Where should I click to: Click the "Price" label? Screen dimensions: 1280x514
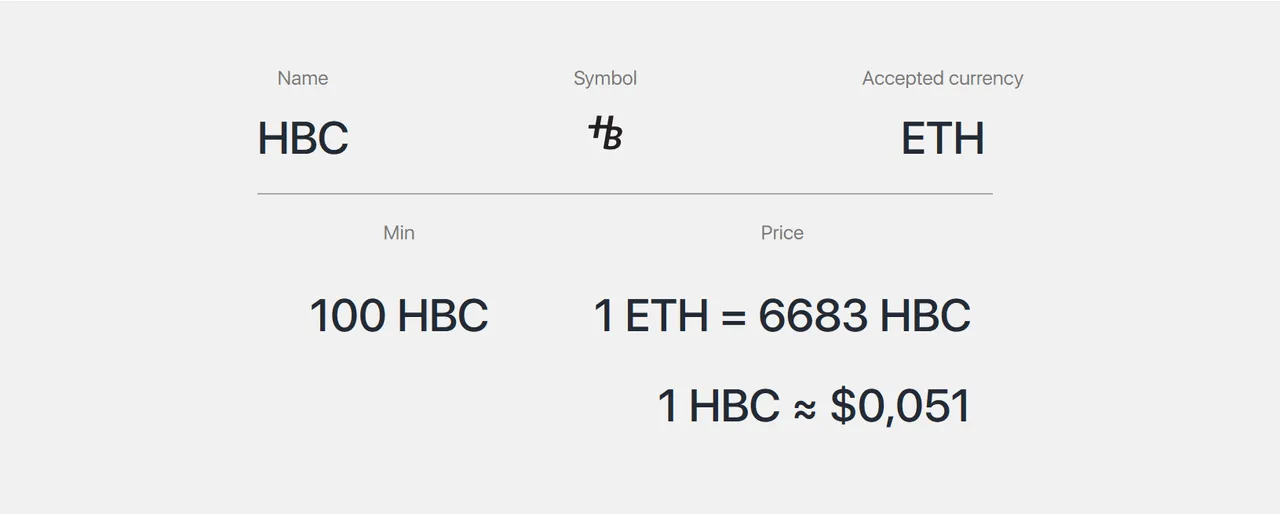(x=782, y=233)
